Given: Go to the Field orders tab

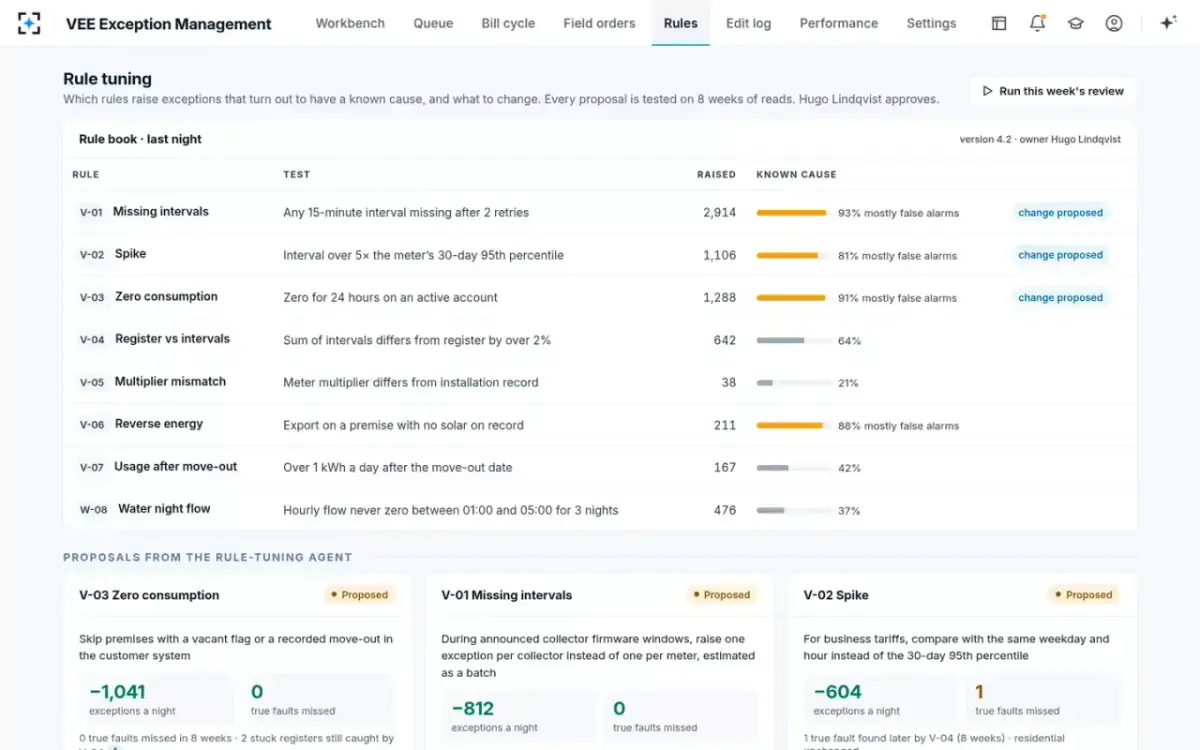Looking at the screenshot, I should (599, 23).
